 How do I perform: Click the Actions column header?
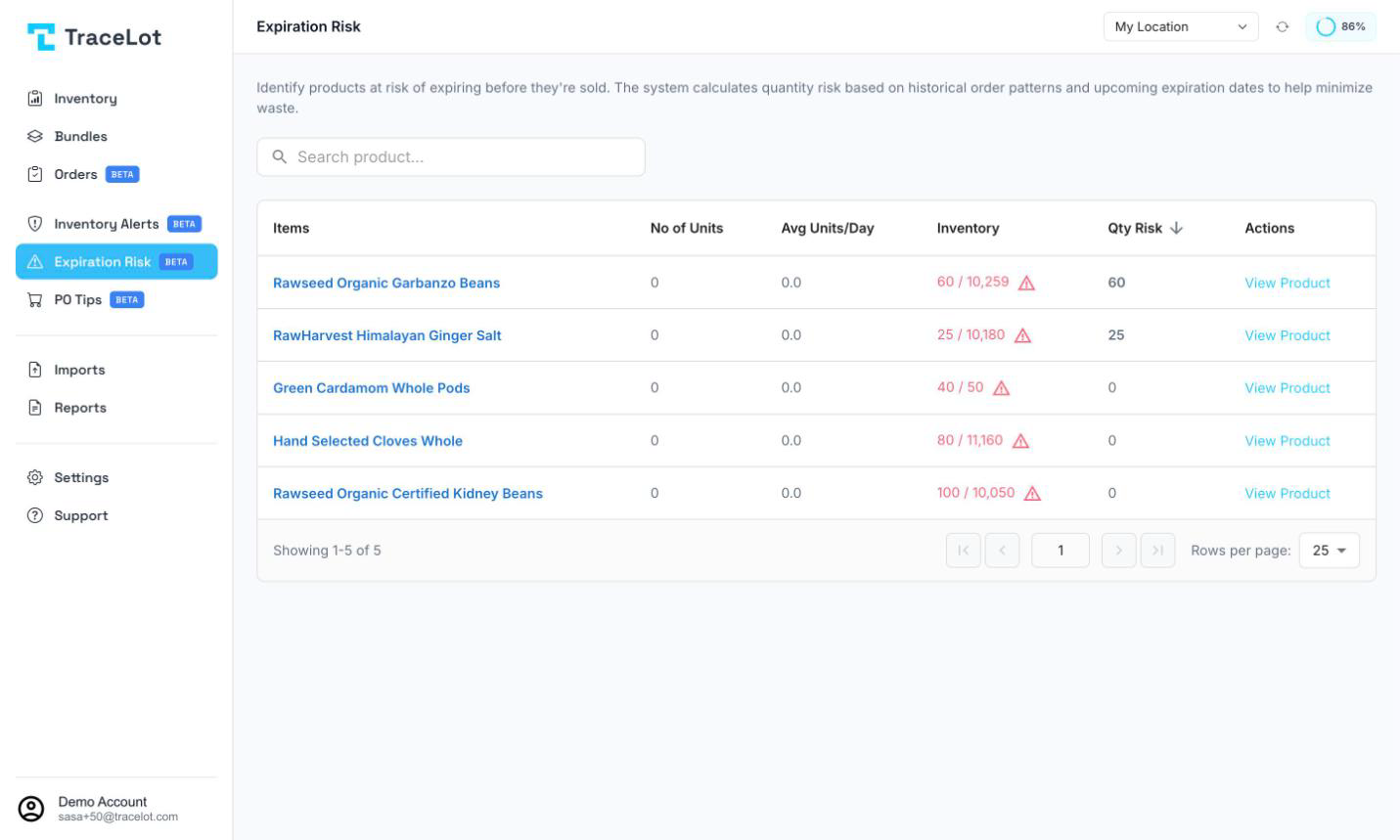[x=1269, y=228]
